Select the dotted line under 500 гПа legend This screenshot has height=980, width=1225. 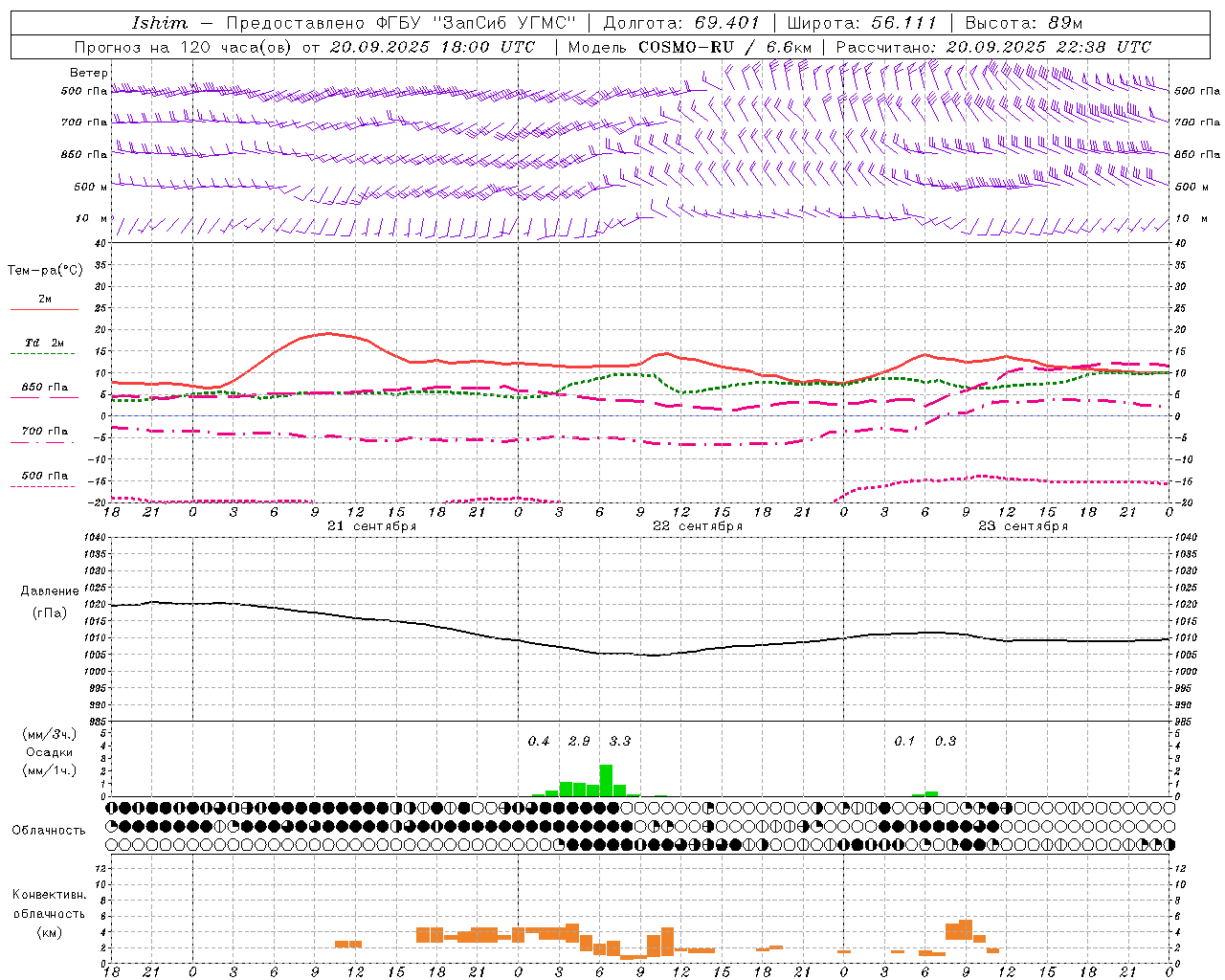pos(44,486)
